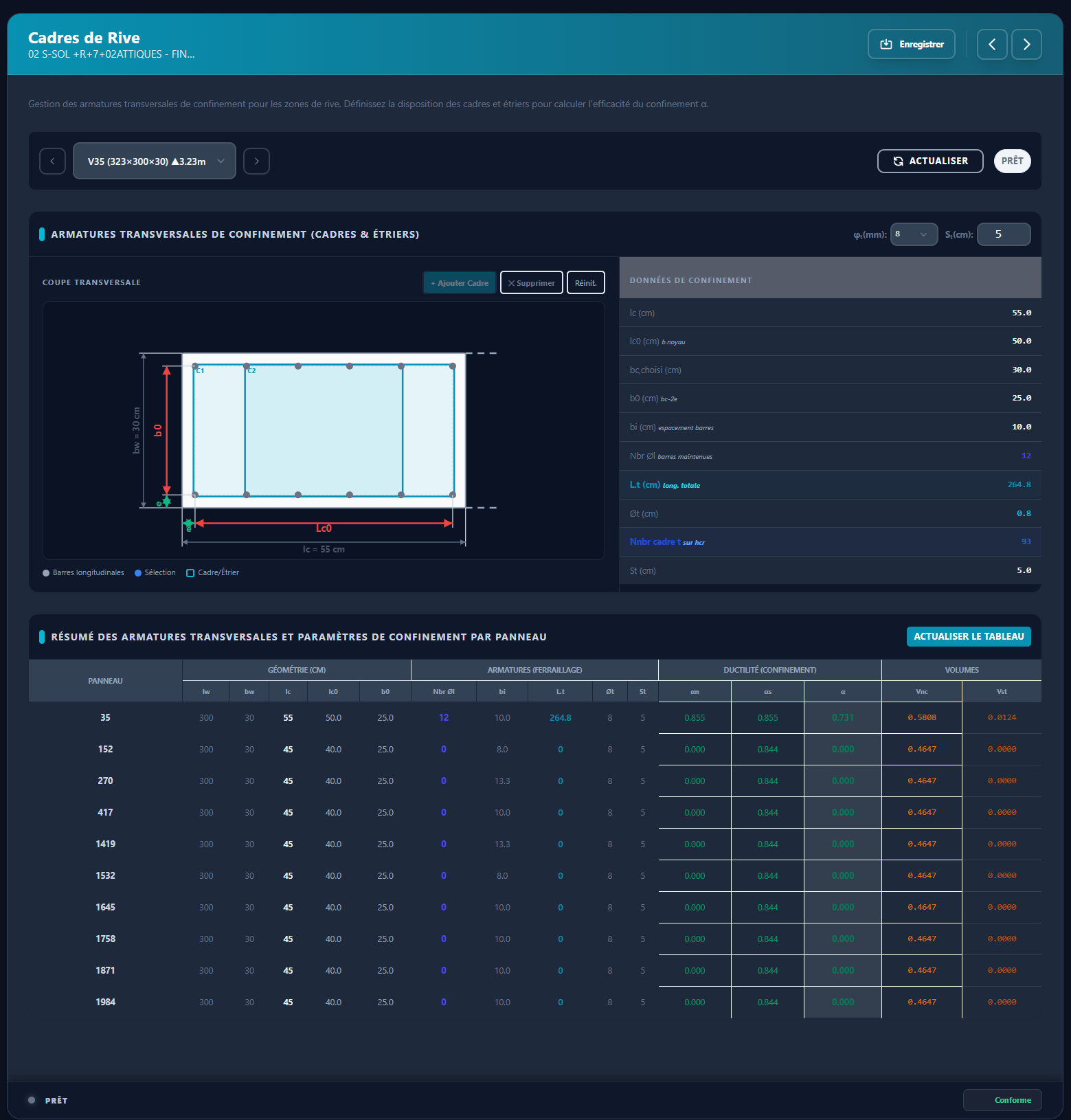Click bi value 13.3 in row 270
The image size is (1071, 1120).
(502, 781)
